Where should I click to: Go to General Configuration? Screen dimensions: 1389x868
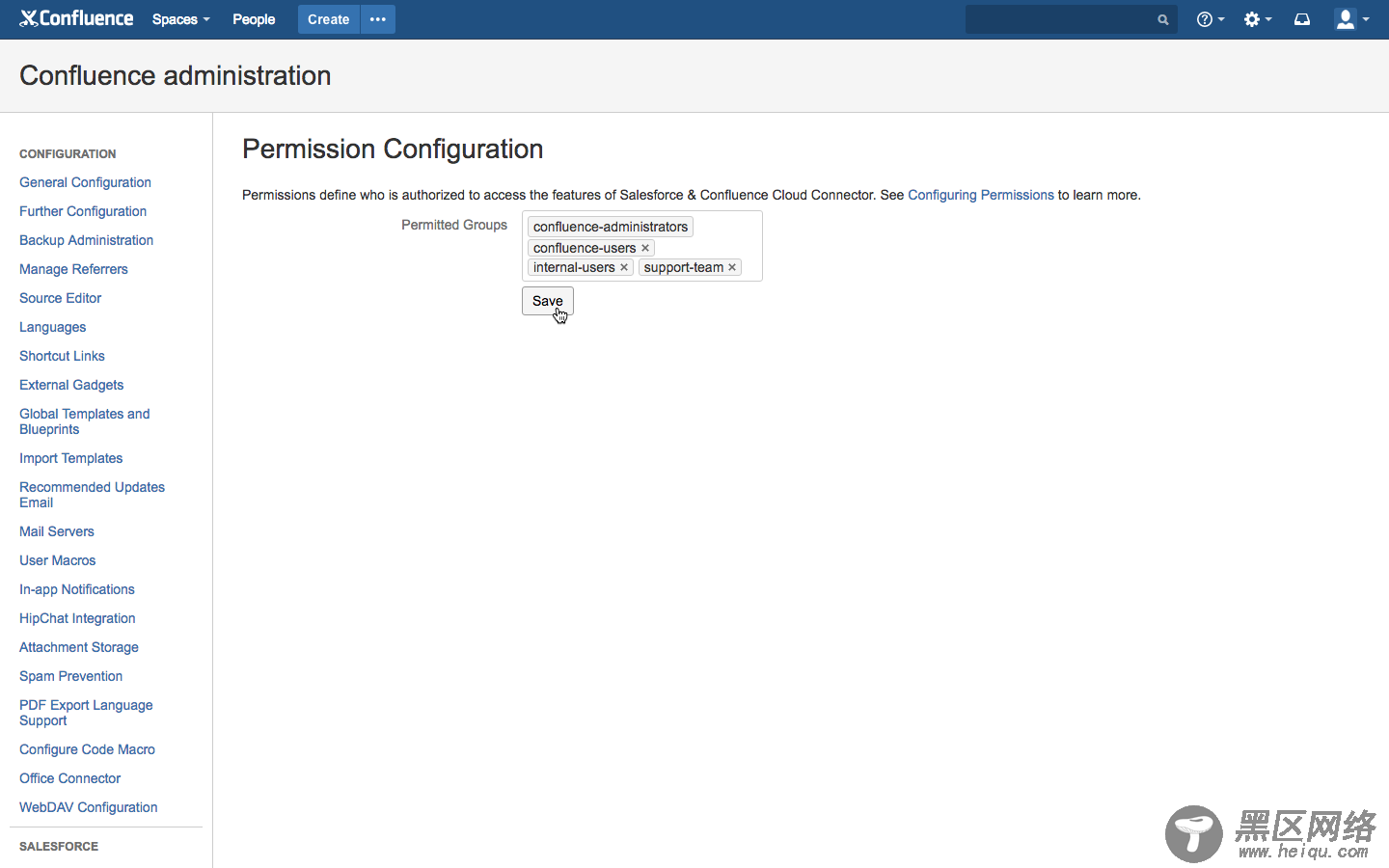85,182
